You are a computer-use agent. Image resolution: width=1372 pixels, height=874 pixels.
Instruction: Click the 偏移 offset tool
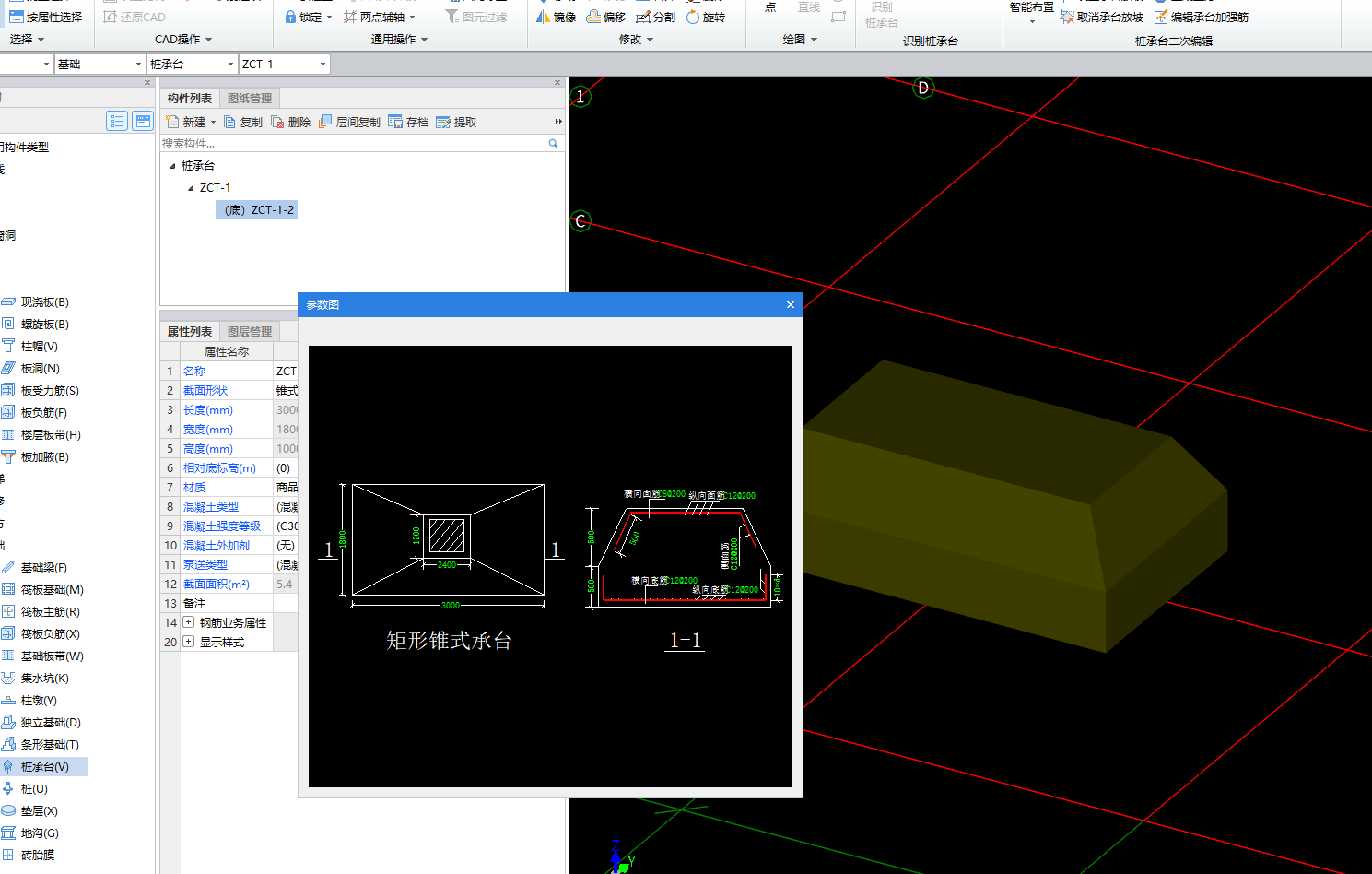pos(606,17)
